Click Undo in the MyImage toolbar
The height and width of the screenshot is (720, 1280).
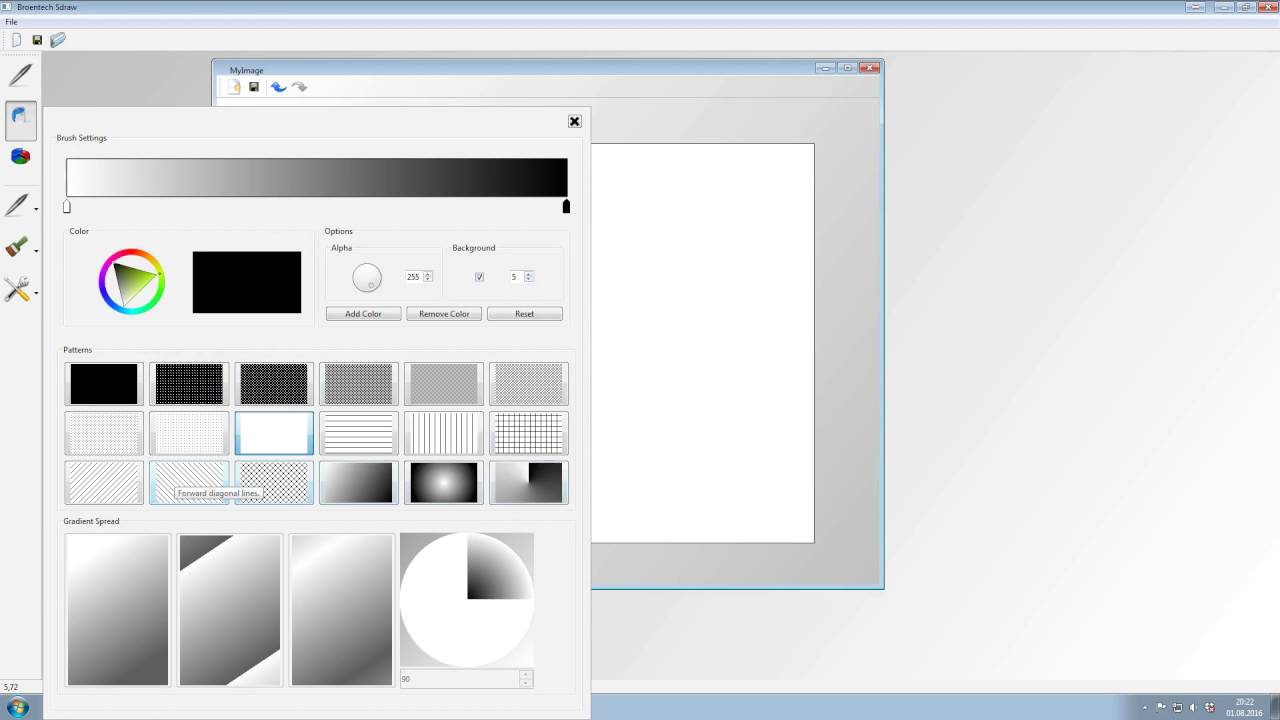[278, 87]
